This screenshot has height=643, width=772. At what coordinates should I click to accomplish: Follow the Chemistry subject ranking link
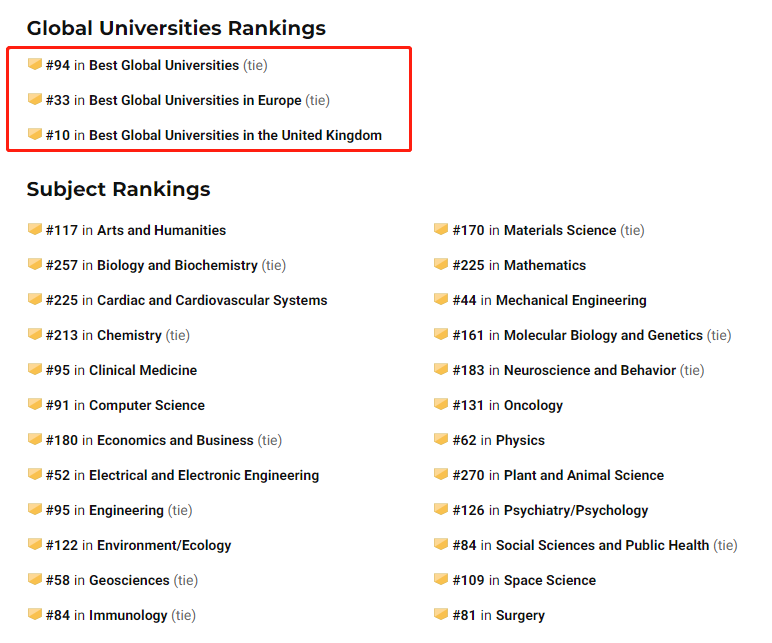point(129,335)
